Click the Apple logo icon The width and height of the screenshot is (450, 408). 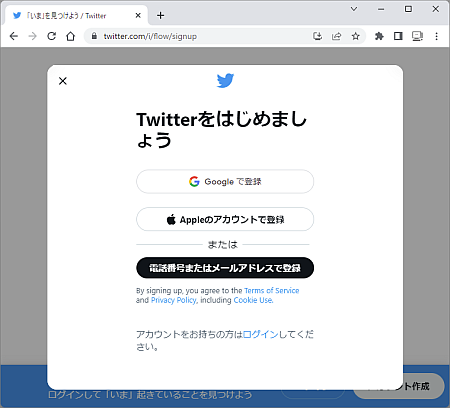[x=171, y=219]
